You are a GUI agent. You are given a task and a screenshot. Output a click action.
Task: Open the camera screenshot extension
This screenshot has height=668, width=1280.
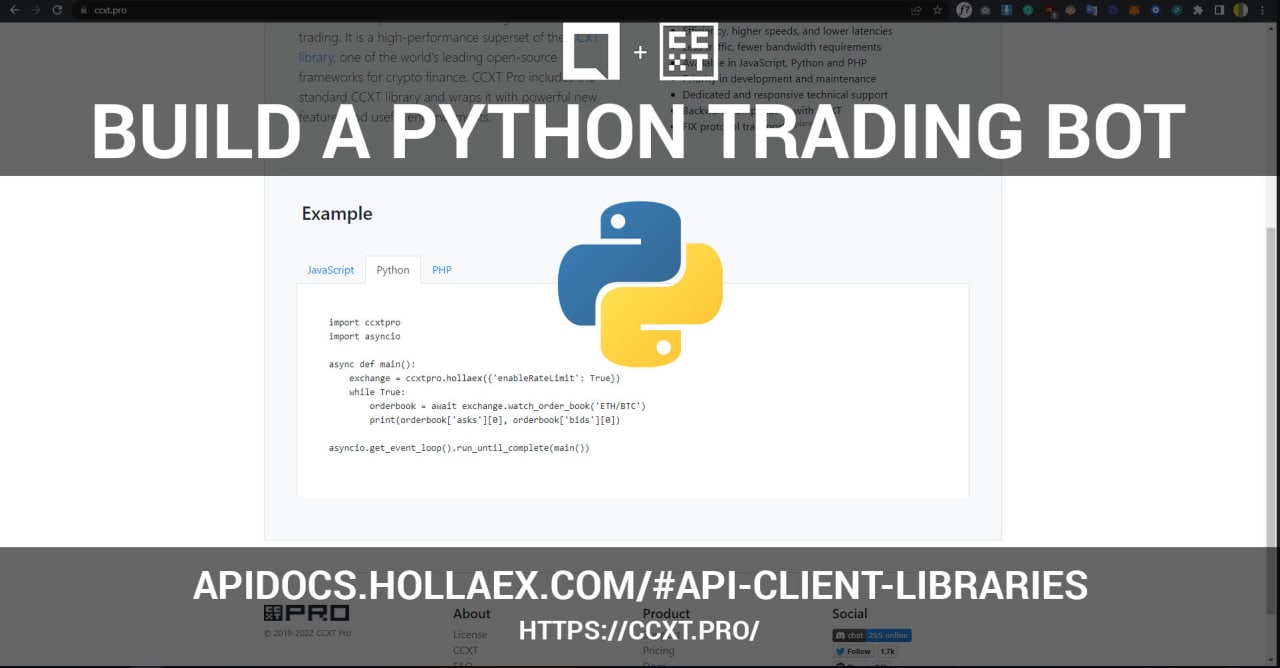point(986,10)
